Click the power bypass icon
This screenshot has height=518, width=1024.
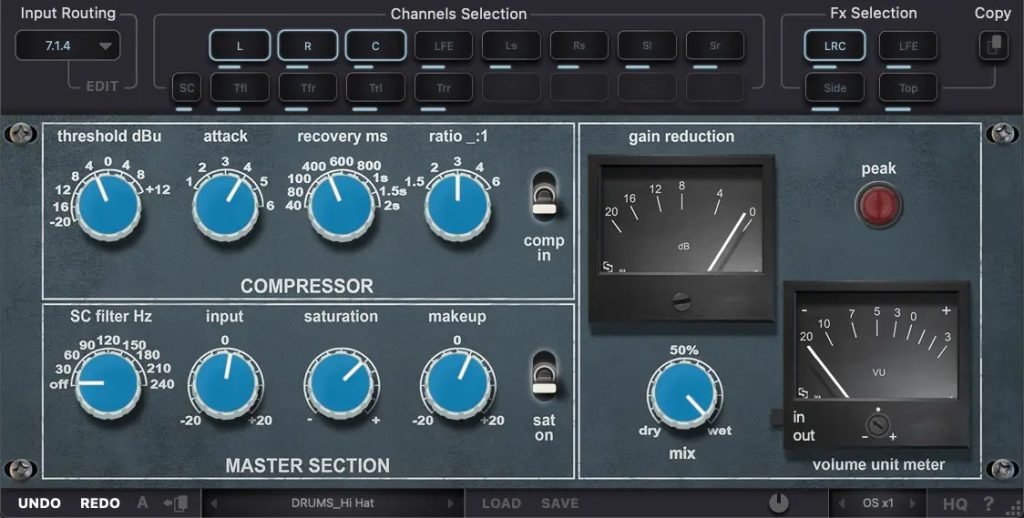tap(779, 503)
